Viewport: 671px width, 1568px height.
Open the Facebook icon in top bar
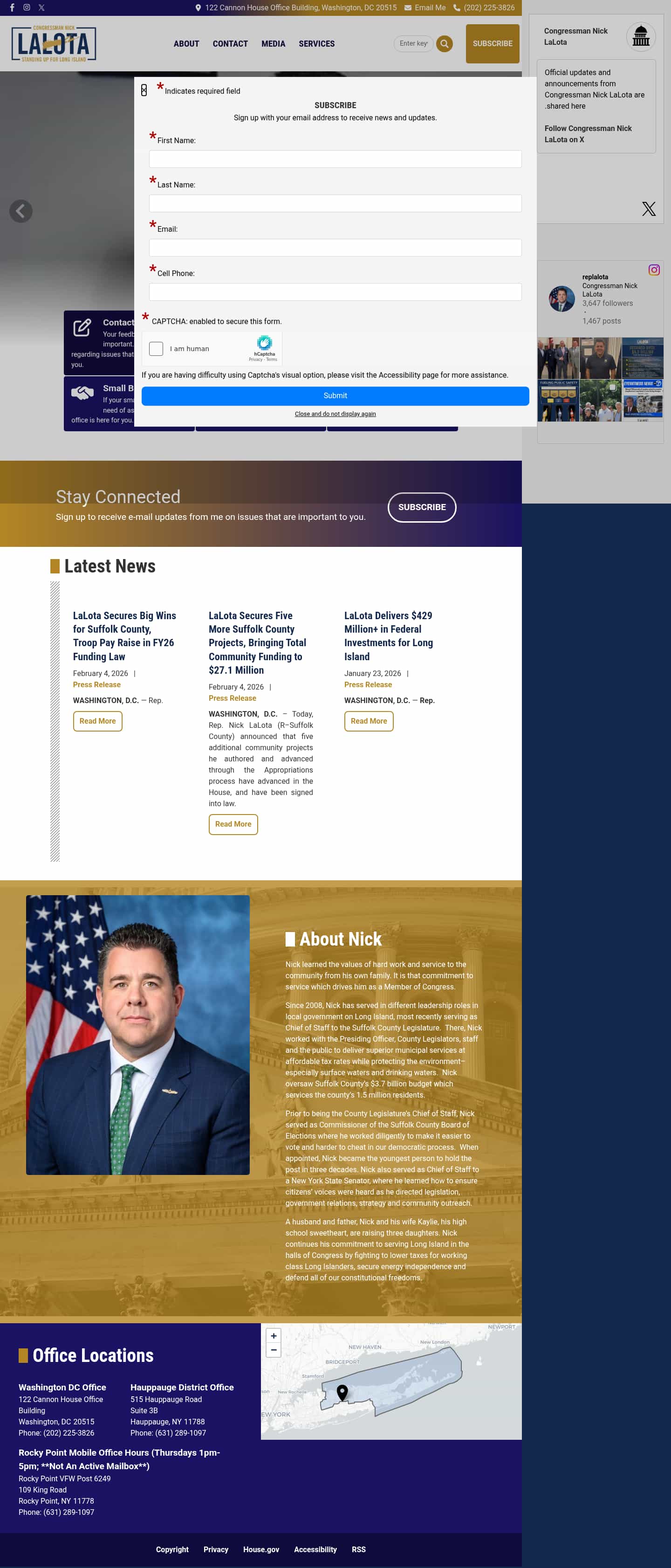tap(12, 7)
